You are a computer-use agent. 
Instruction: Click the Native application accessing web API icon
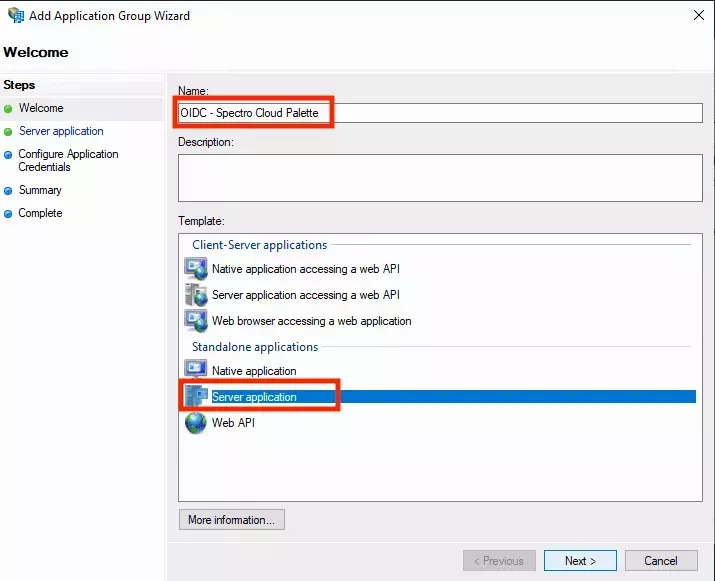(196, 269)
